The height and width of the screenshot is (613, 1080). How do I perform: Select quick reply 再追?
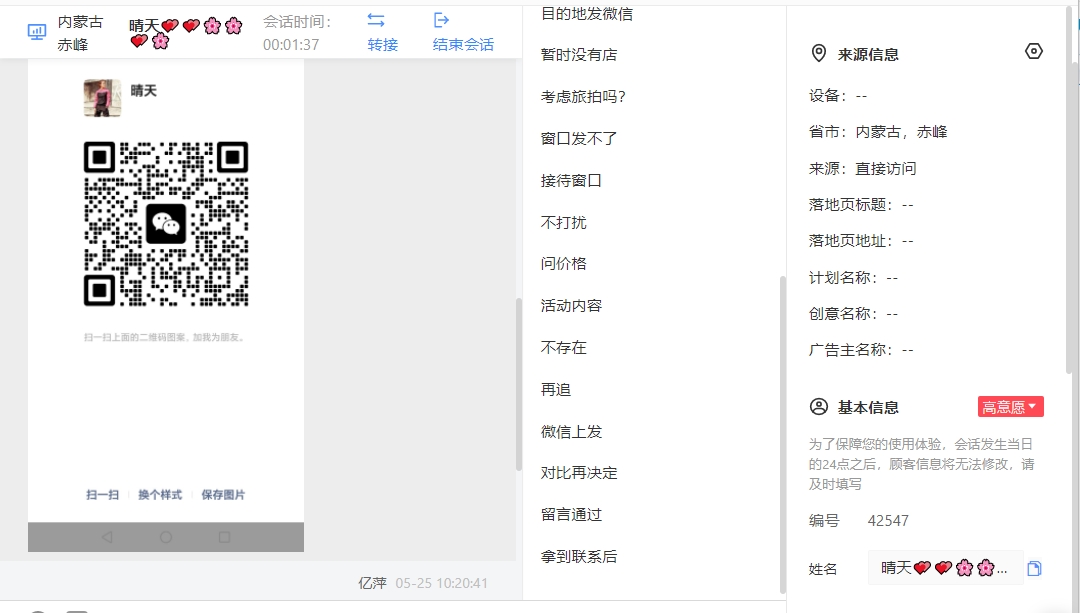[556, 390]
